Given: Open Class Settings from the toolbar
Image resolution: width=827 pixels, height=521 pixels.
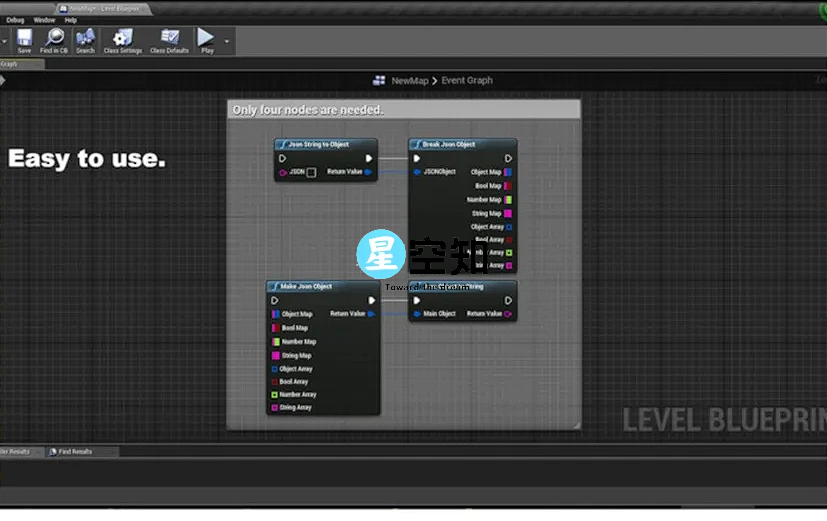Looking at the screenshot, I should [123, 40].
